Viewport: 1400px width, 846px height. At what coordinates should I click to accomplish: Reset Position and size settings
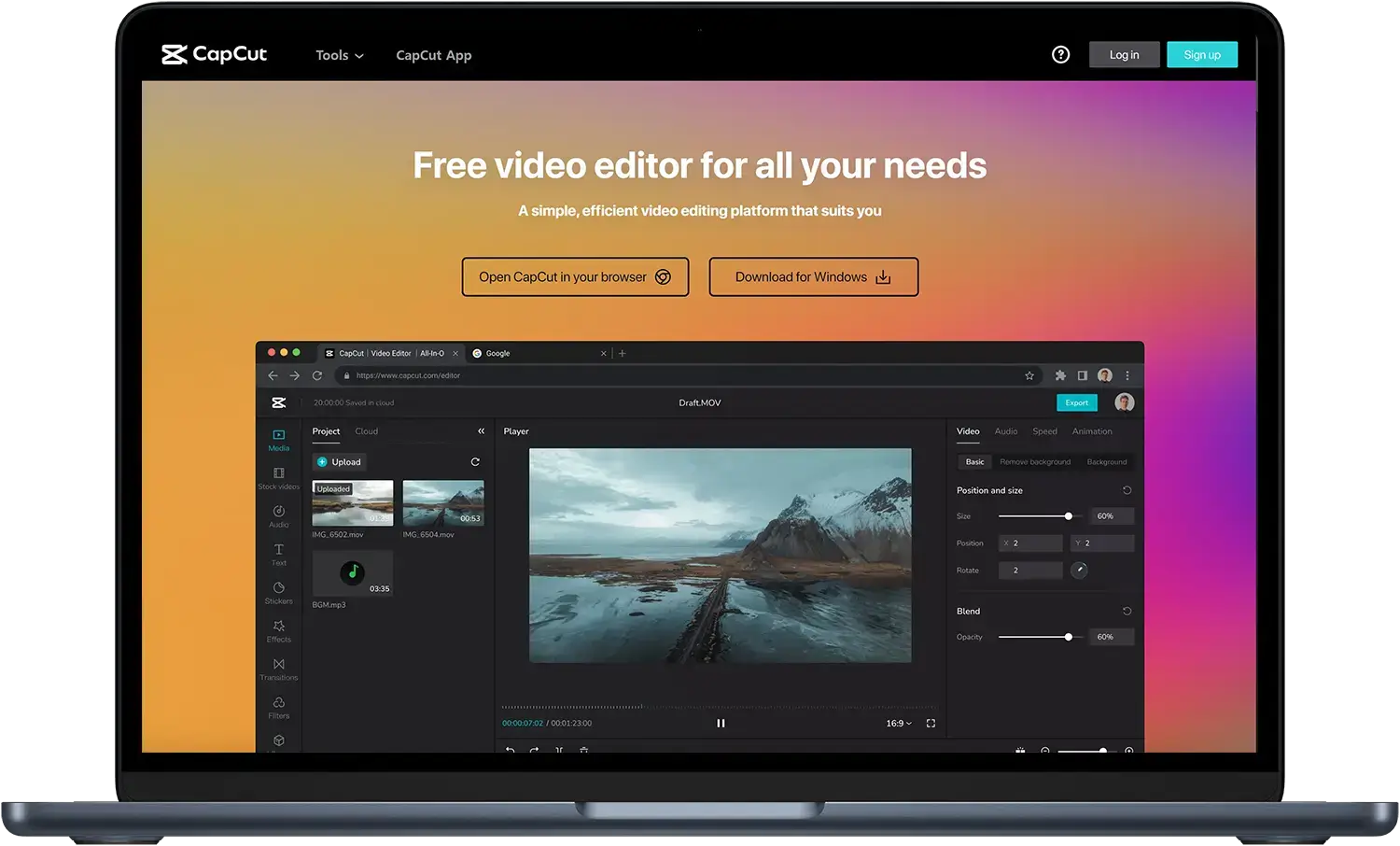pos(1127,490)
